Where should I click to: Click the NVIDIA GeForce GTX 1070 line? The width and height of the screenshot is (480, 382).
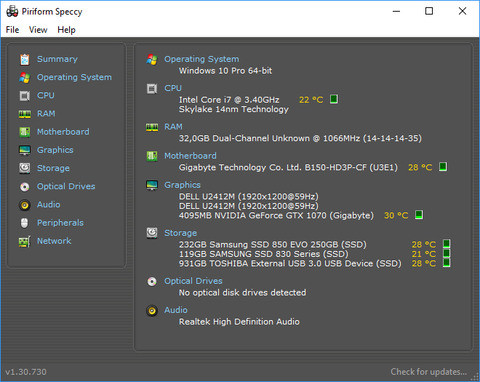coord(276,216)
